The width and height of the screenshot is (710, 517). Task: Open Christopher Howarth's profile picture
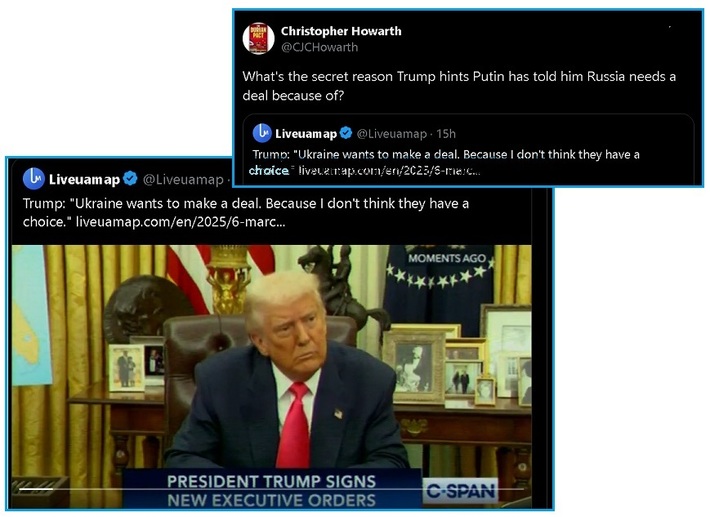click(259, 38)
